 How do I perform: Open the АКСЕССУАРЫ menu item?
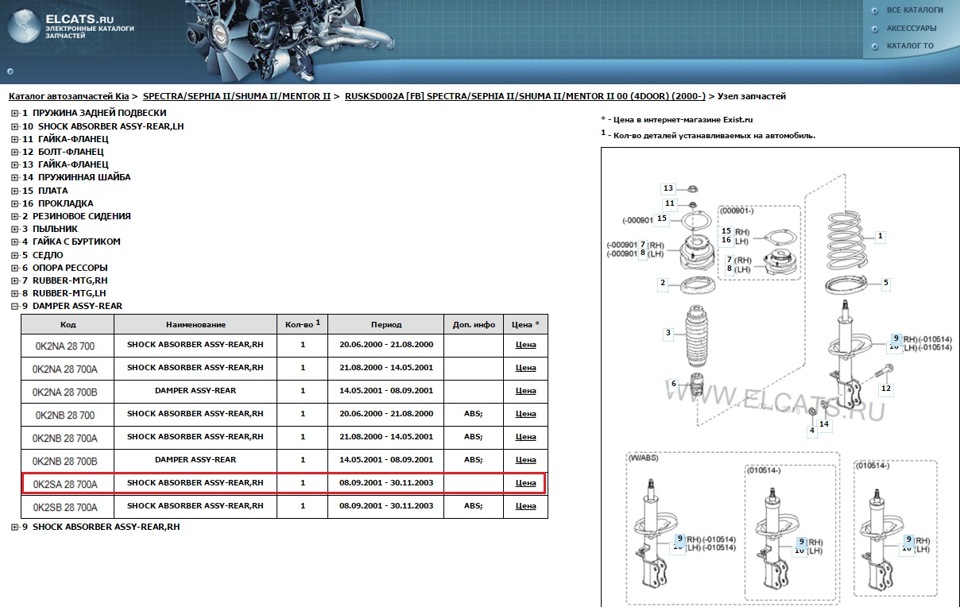911,28
